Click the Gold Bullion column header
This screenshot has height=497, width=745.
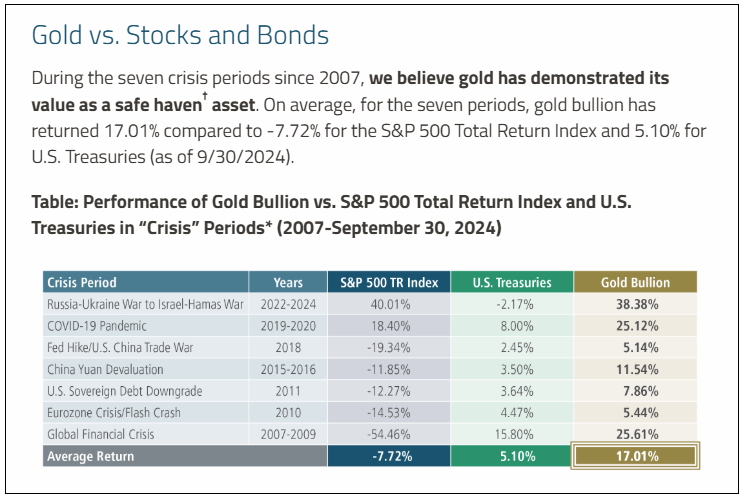(635, 282)
